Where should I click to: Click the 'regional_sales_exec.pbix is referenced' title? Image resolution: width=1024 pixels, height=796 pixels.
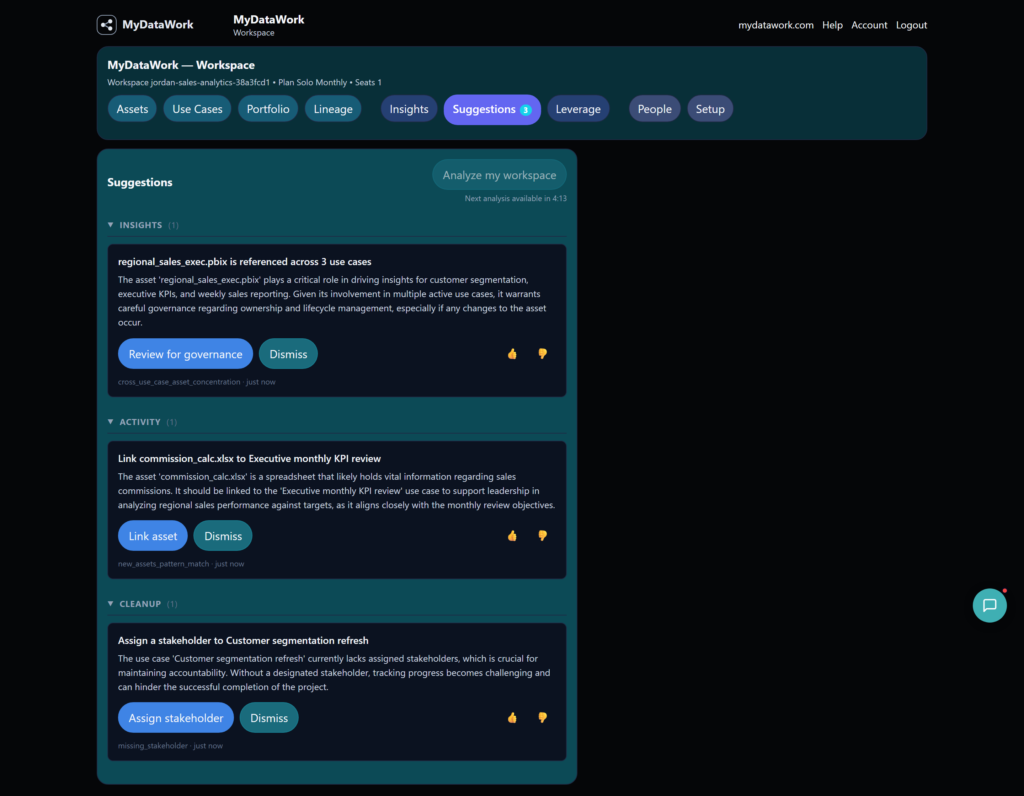(244, 262)
